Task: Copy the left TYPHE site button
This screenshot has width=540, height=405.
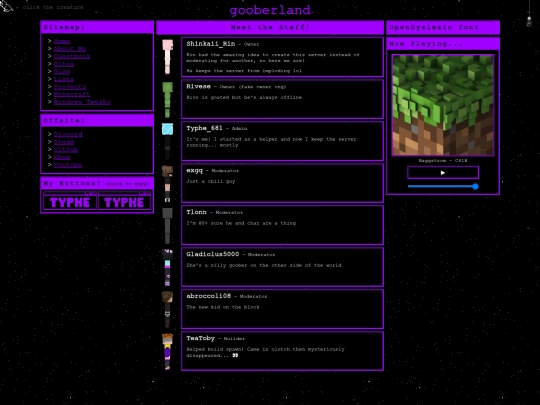Action: click(x=70, y=201)
